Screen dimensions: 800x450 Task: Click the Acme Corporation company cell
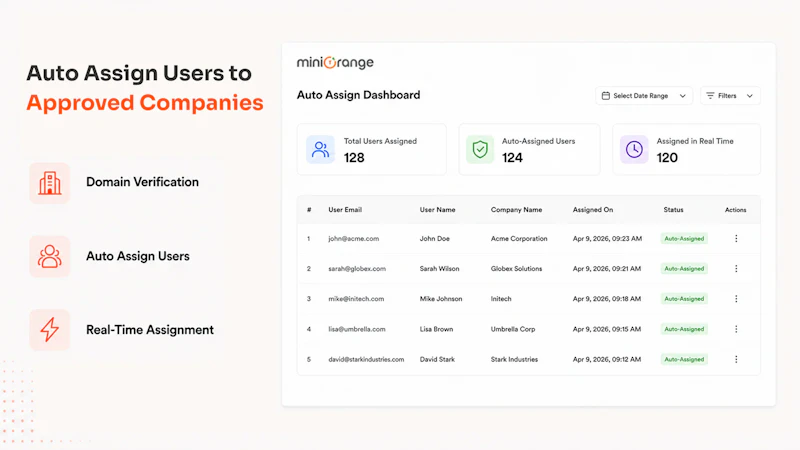(519, 238)
